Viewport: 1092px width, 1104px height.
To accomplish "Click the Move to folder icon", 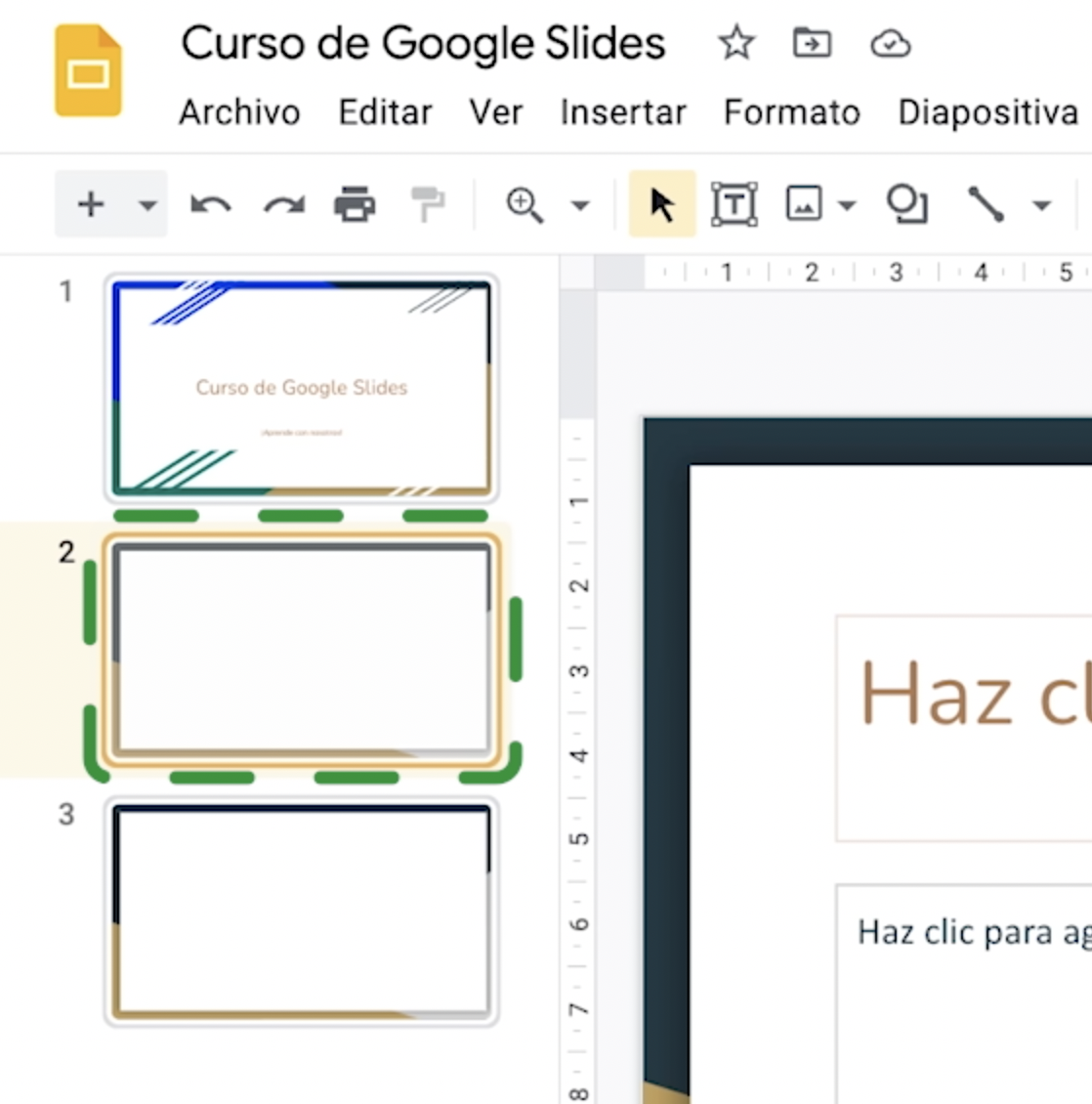I will pyautogui.click(x=812, y=43).
